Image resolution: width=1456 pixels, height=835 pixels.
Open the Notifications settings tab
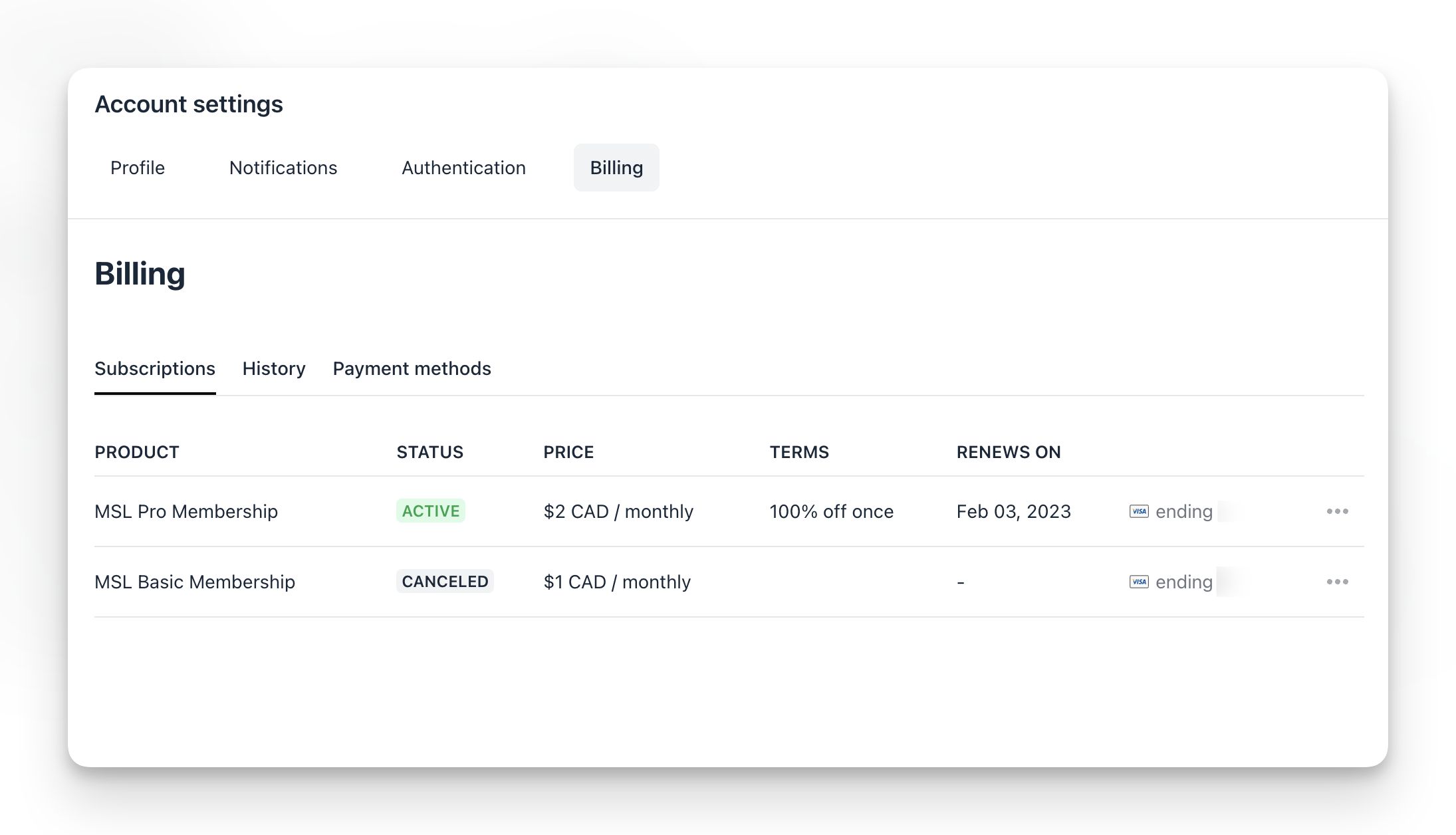pyautogui.click(x=283, y=168)
